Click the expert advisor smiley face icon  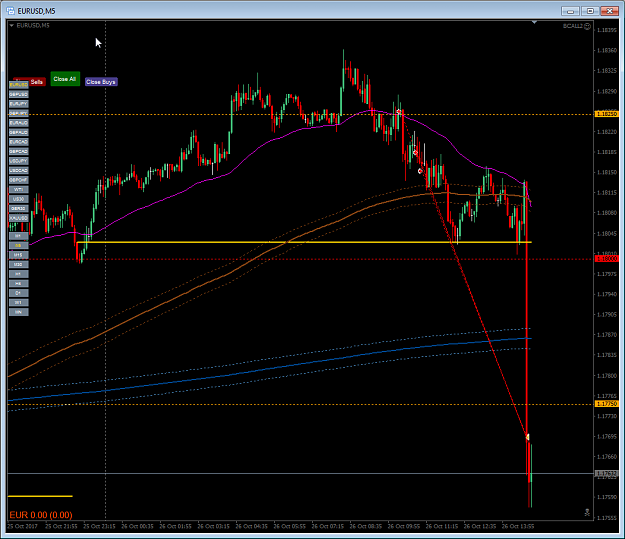pyautogui.click(x=588, y=26)
